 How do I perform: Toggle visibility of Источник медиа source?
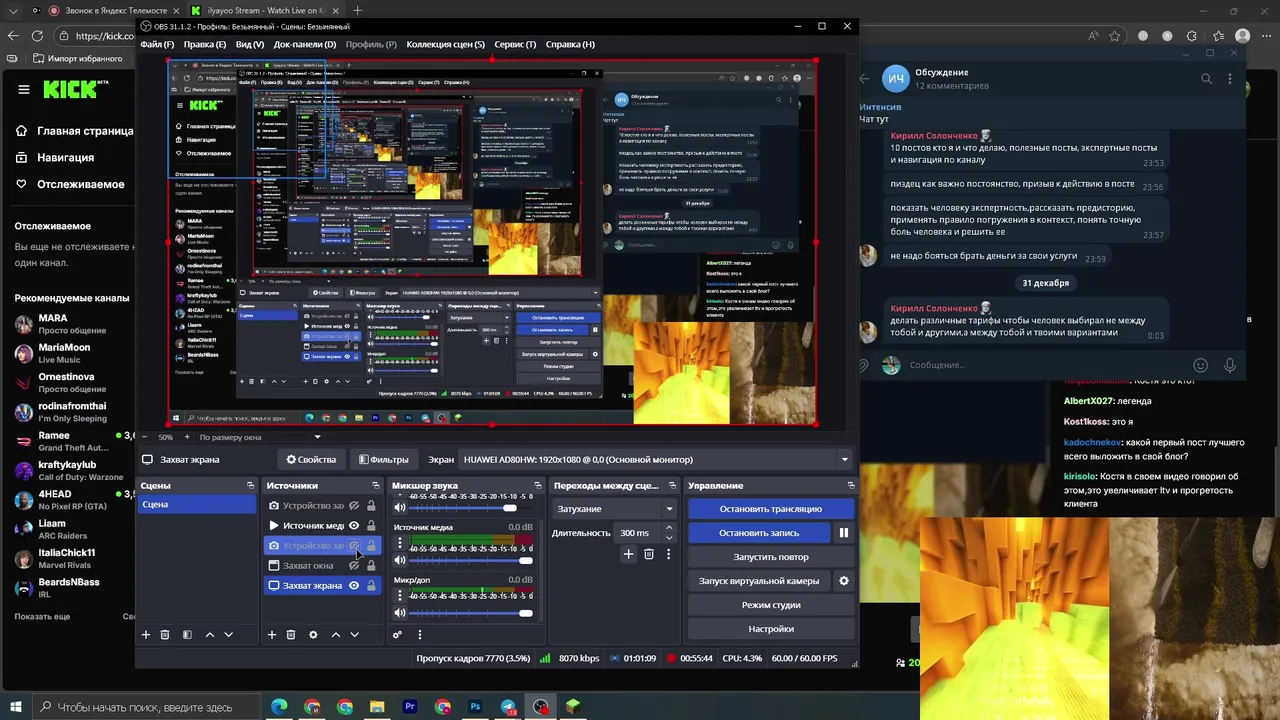pyautogui.click(x=354, y=526)
